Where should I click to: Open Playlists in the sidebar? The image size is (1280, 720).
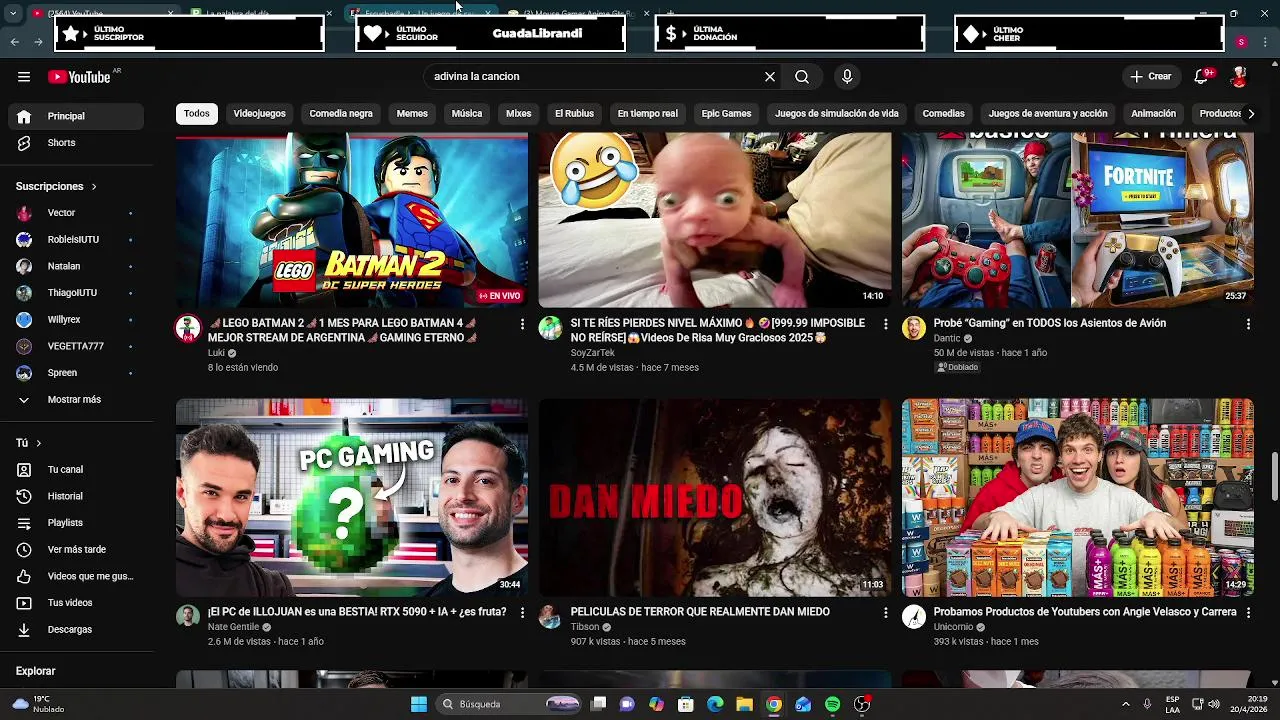(76, 523)
